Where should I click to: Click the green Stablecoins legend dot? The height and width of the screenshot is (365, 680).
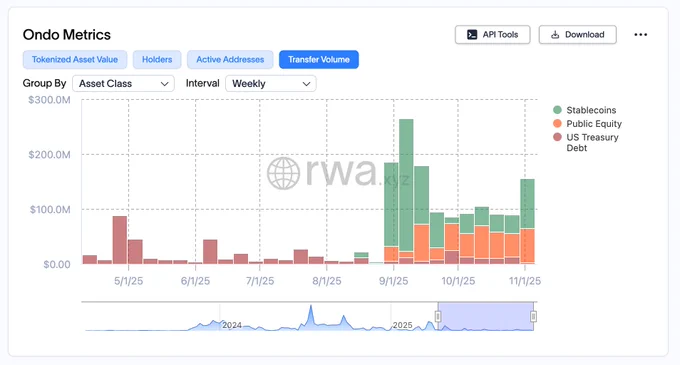(557, 110)
